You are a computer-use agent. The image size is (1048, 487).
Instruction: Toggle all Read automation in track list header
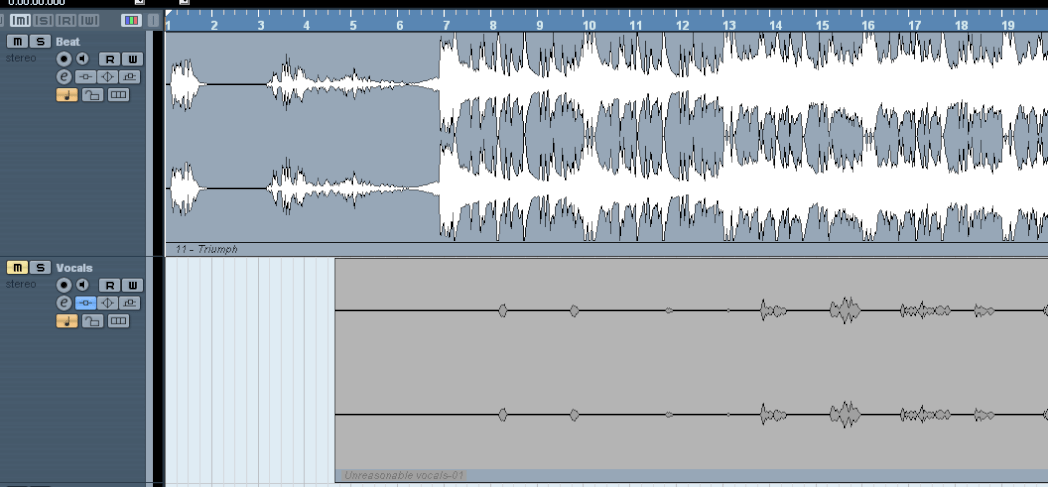(x=66, y=21)
